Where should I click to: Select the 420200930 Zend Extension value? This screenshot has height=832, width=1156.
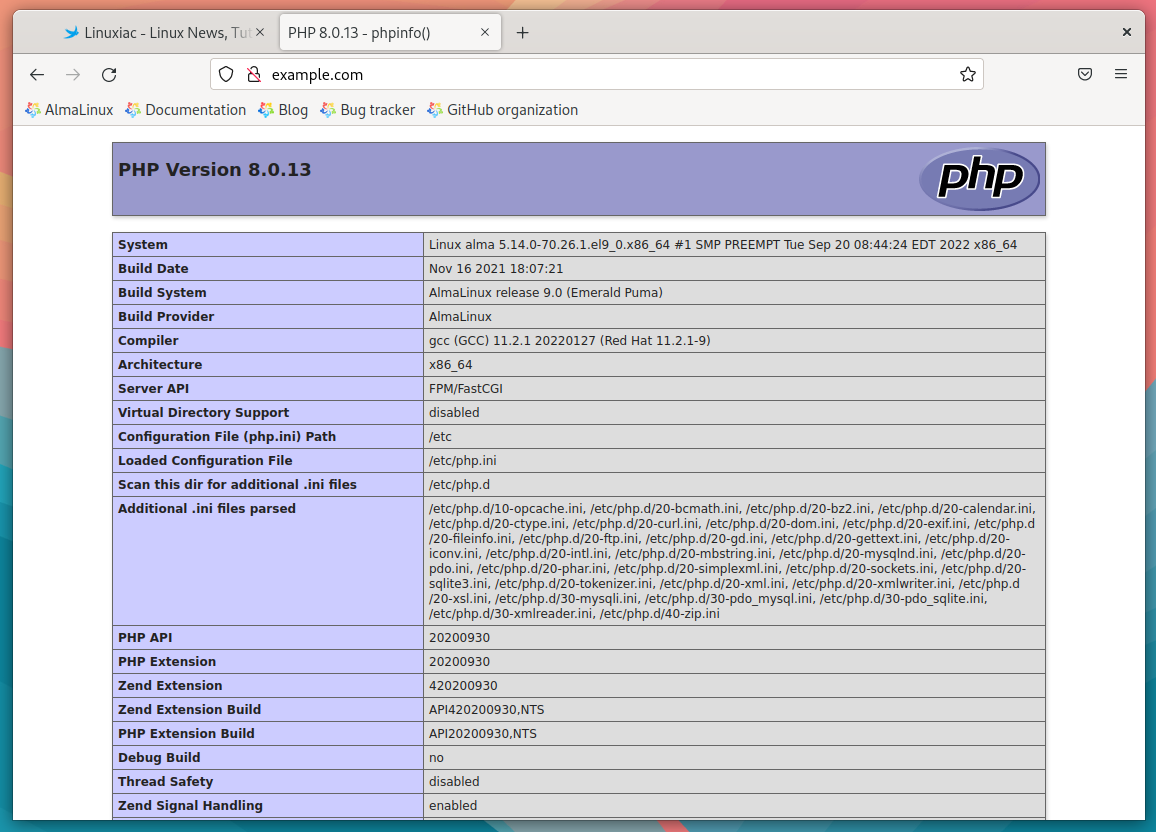[x=463, y=685]
